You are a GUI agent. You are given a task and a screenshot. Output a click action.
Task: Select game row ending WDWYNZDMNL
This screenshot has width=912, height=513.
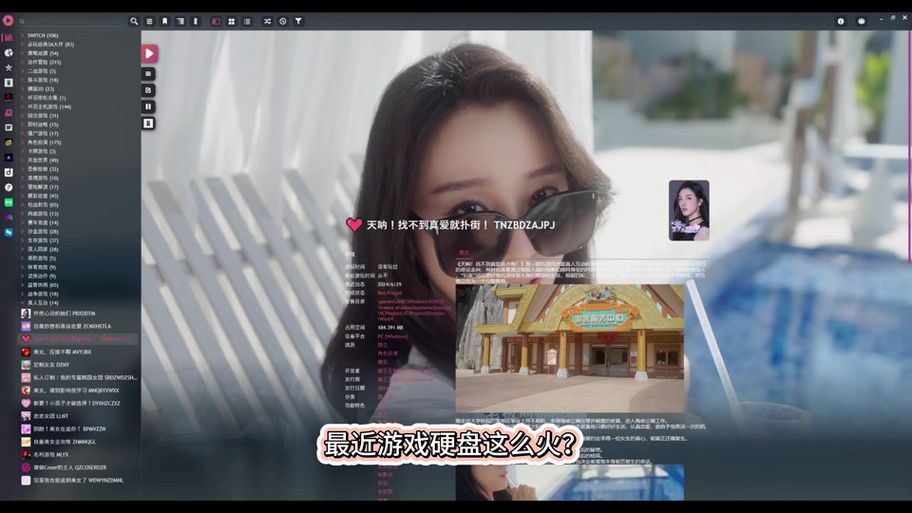[79, 480]
